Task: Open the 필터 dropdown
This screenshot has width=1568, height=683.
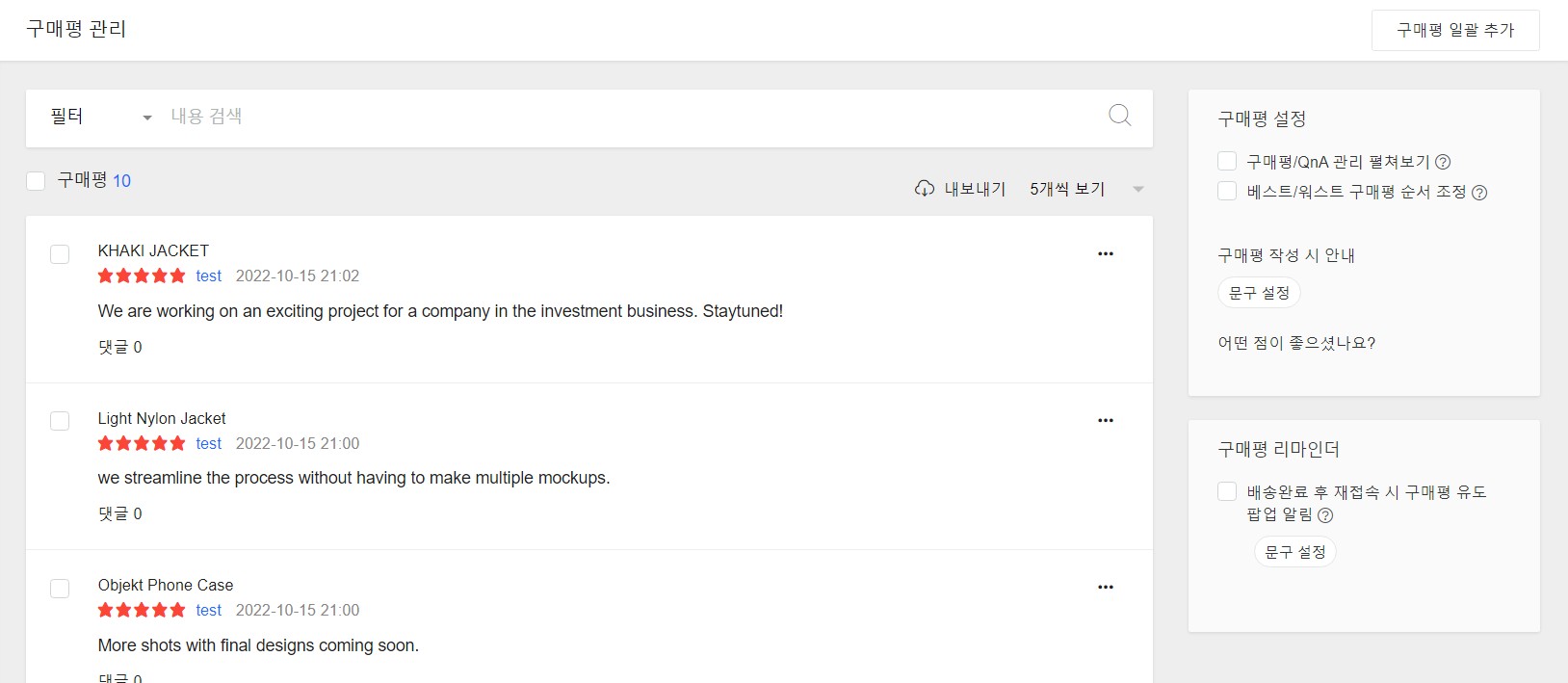Action: point(101,117)
